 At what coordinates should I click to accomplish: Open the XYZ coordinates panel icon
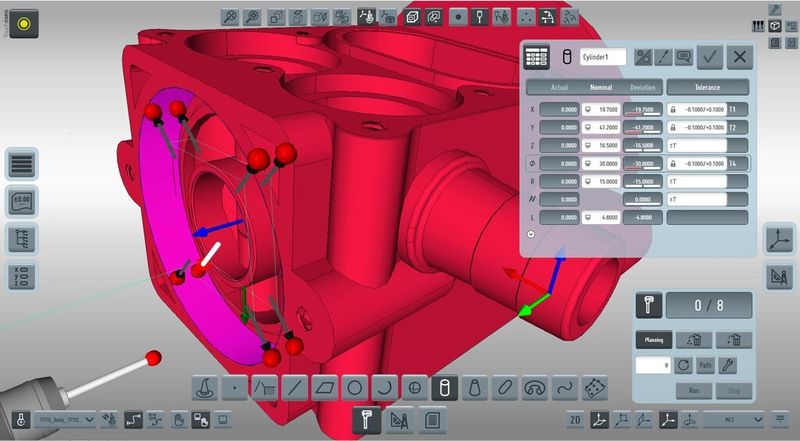[21, 277]
